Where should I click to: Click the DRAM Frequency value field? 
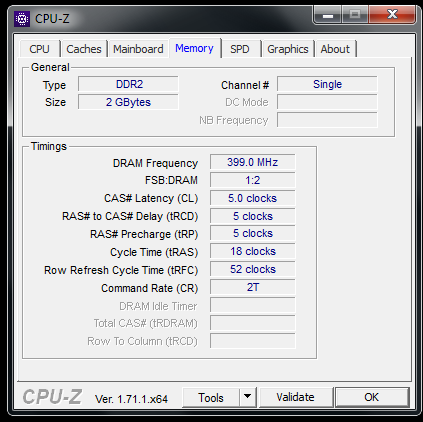tap(253, 162)
